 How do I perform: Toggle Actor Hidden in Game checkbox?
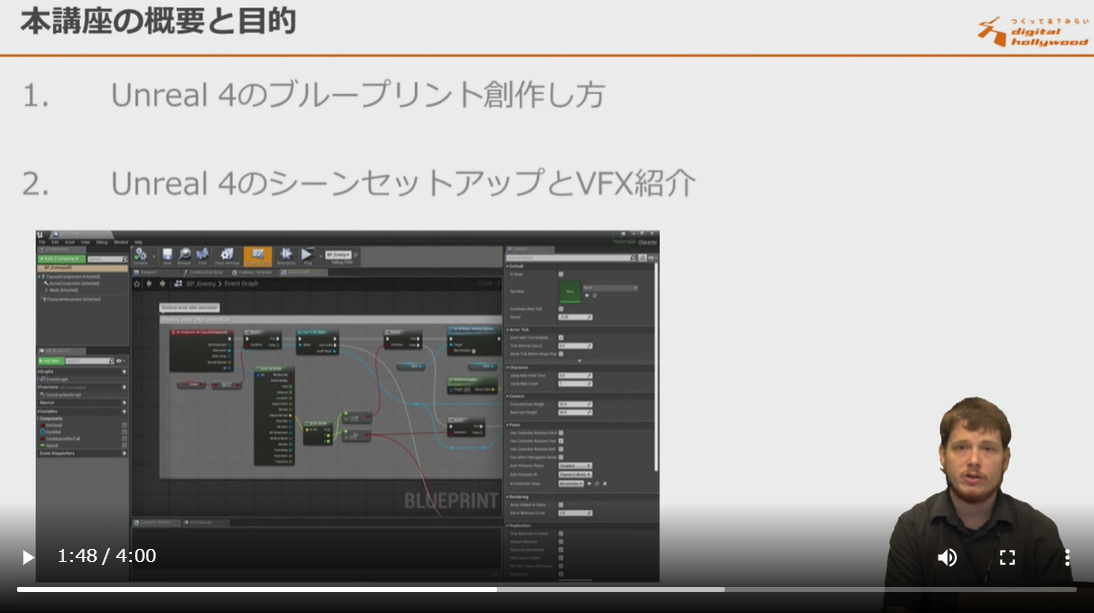[561, 505]
